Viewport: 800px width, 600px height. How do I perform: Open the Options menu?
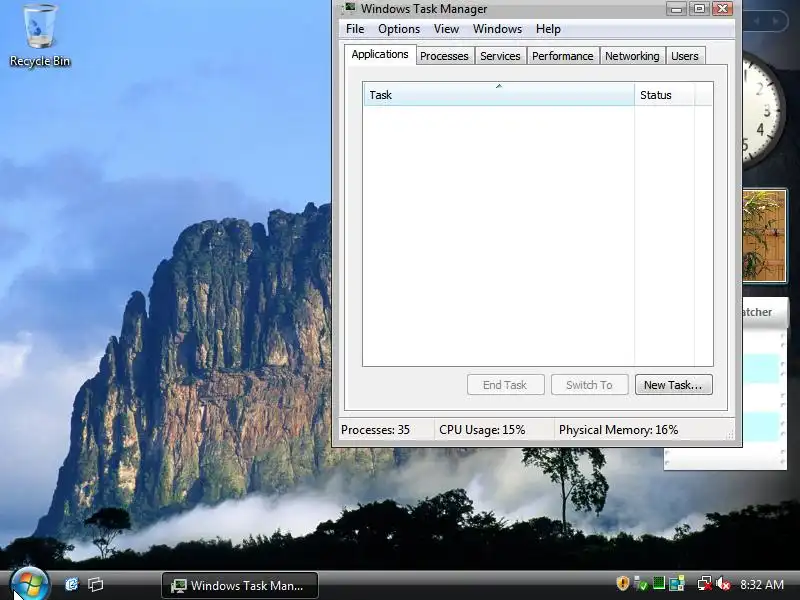tap(399, 29)
